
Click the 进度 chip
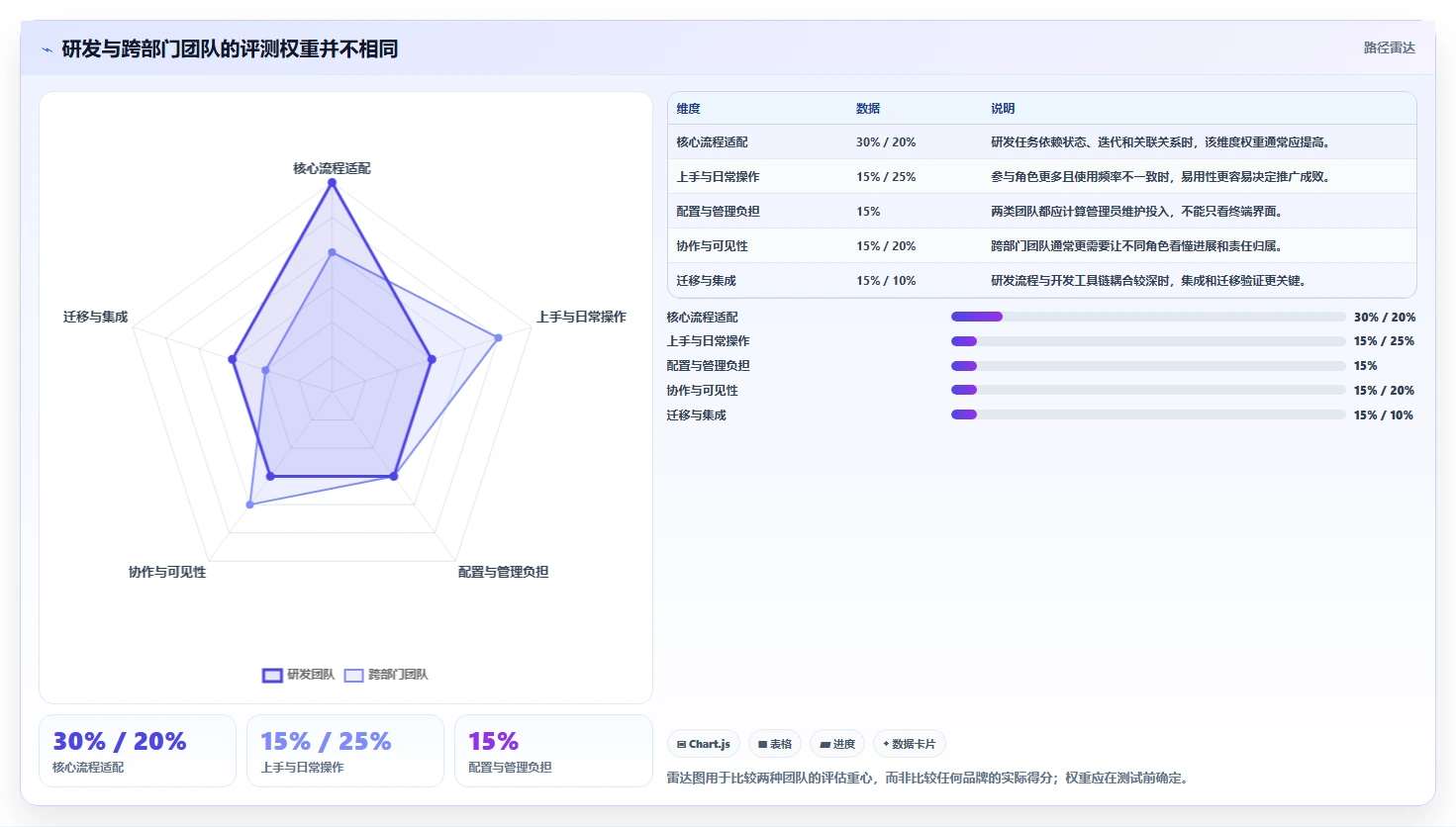coord(837,744)
